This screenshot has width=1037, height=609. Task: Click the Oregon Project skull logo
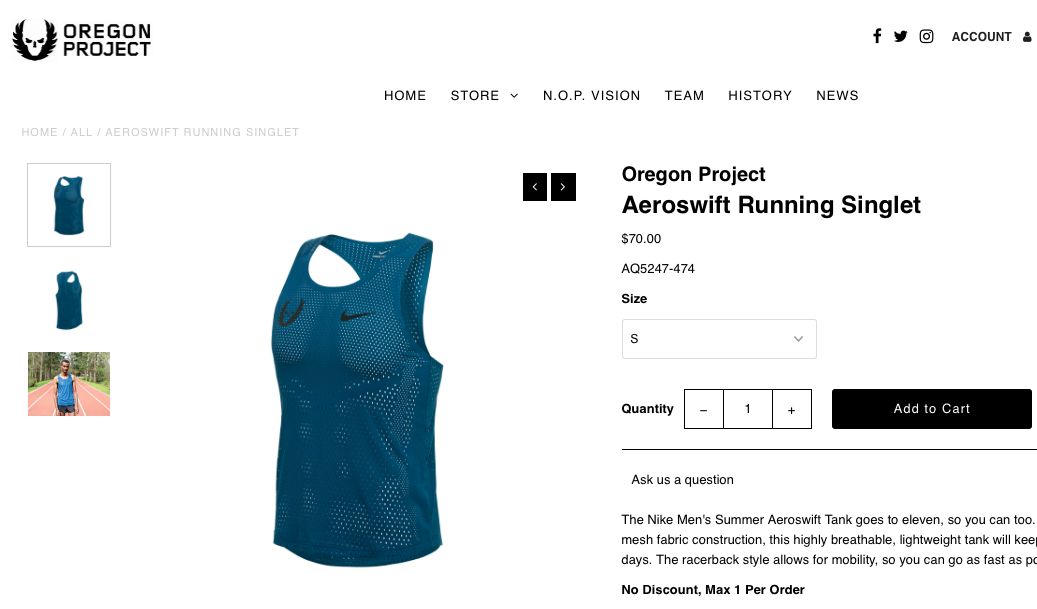click(35, 40)
